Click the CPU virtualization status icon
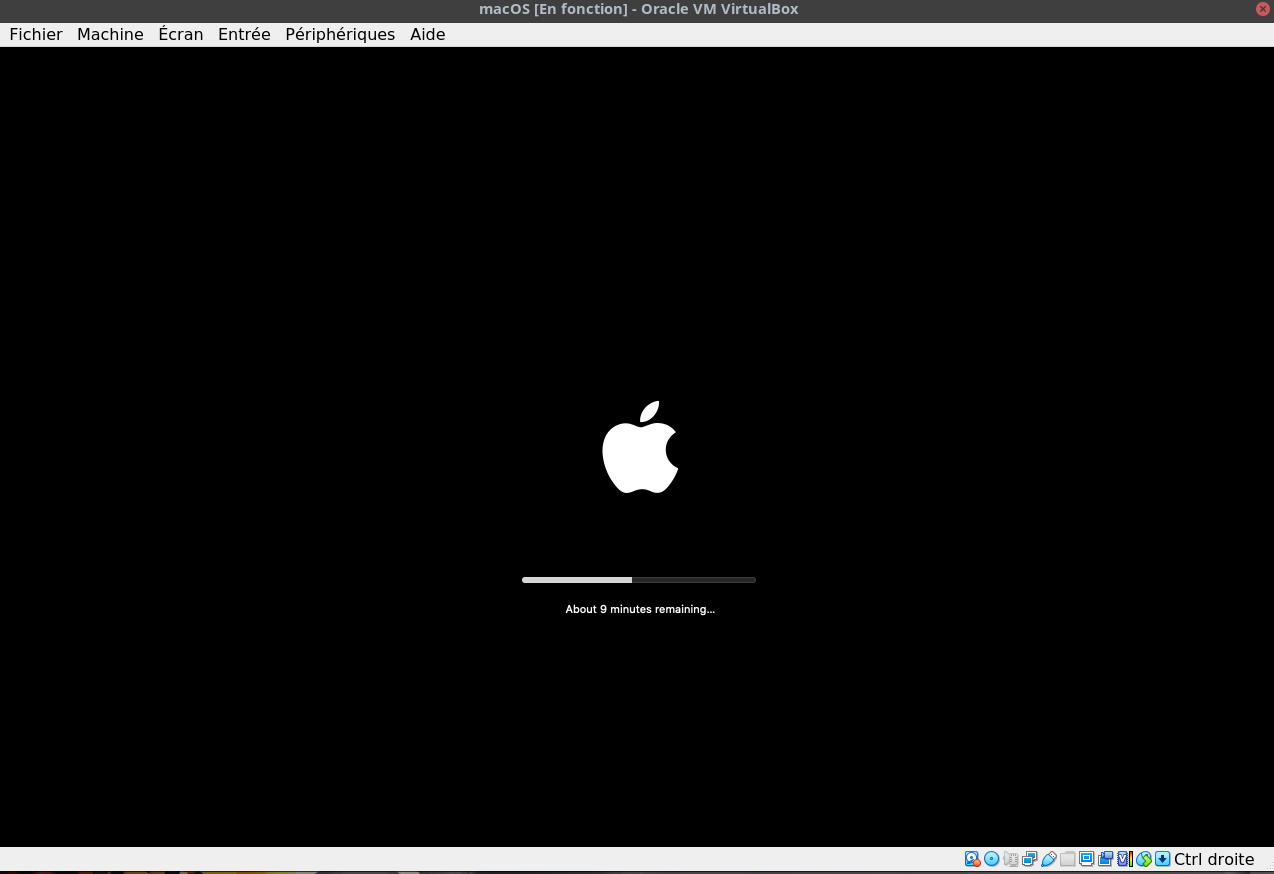This screenshot has height=874, width=1274. click(x=1124, y=859)
